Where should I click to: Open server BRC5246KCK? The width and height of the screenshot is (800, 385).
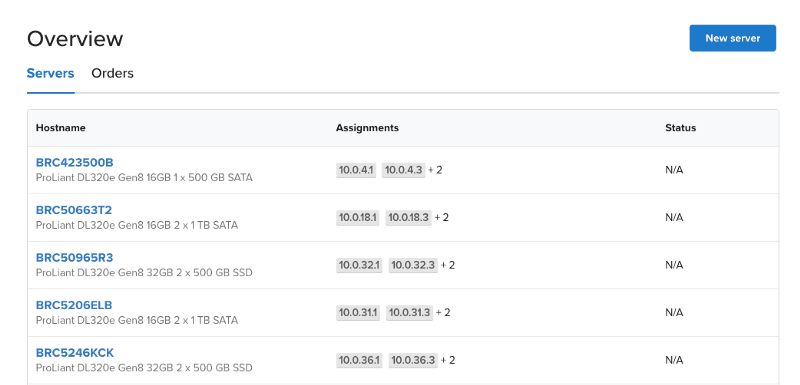point(75,353)
